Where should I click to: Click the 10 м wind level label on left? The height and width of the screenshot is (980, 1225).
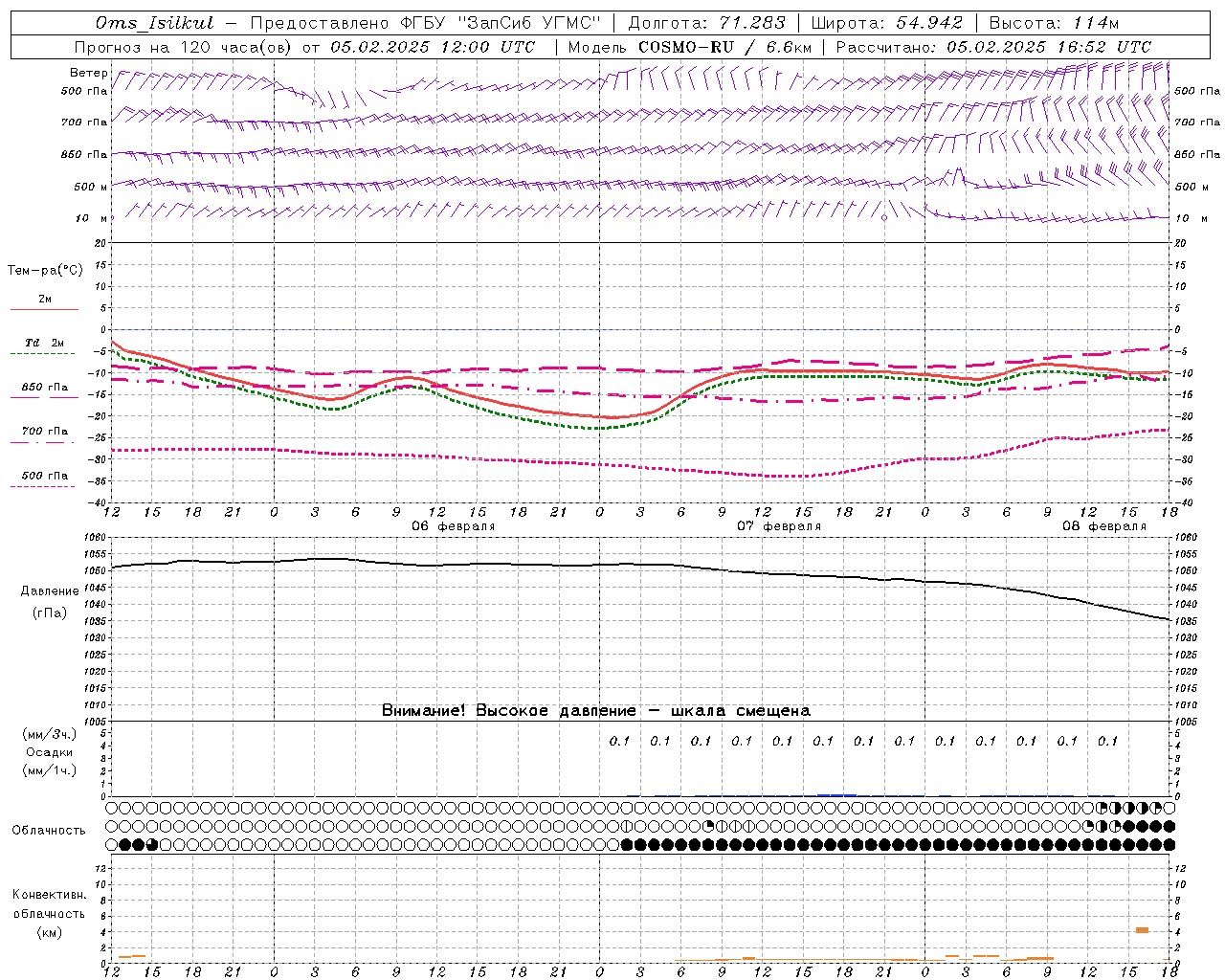pyautogui.click(x=90, y=218)
